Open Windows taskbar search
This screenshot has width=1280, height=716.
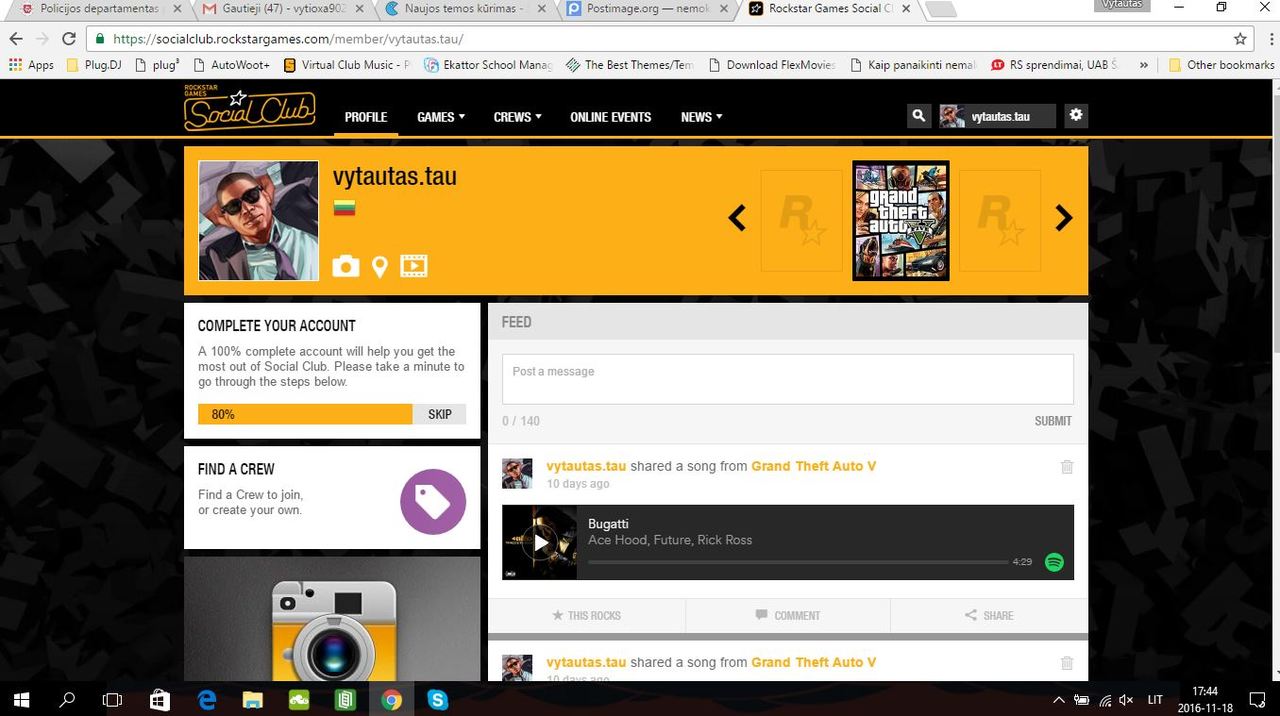pyautogui.click(x=67, y=699)
